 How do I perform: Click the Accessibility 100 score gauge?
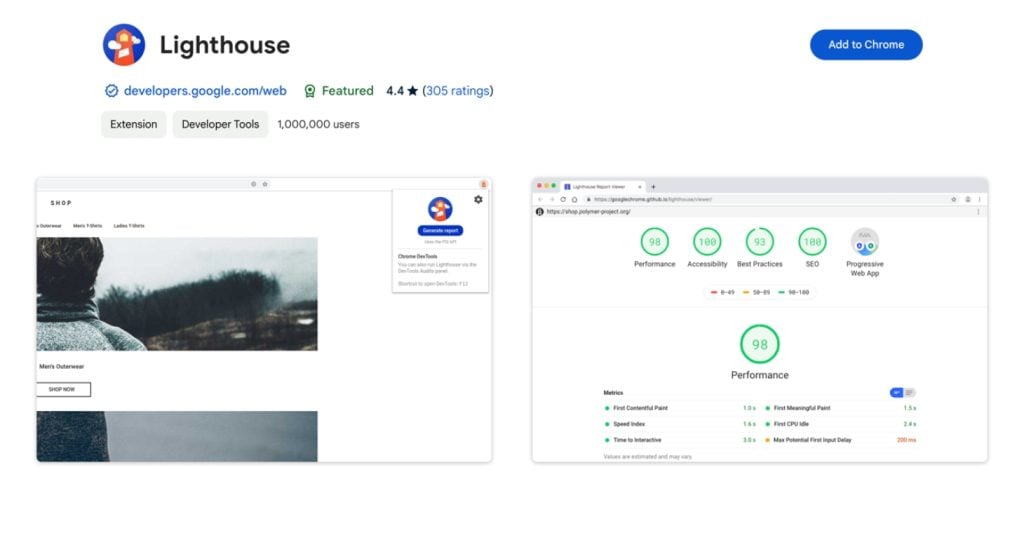click(707, 242)
